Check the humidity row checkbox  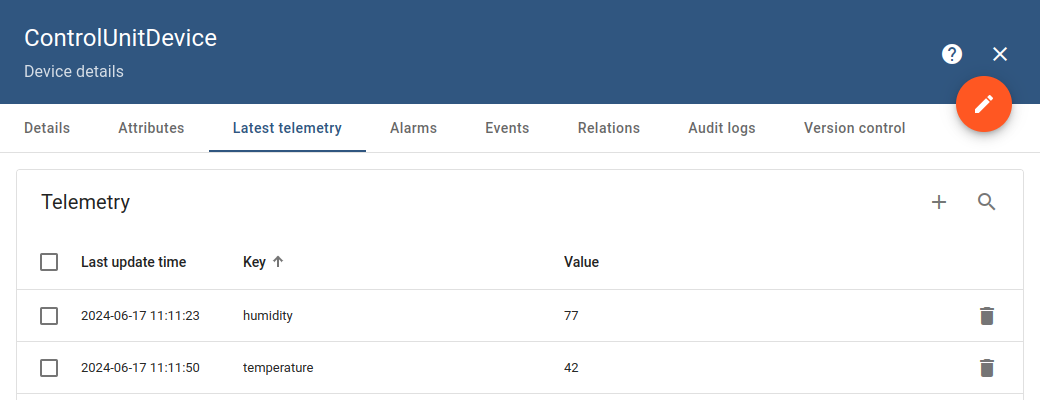49,316
